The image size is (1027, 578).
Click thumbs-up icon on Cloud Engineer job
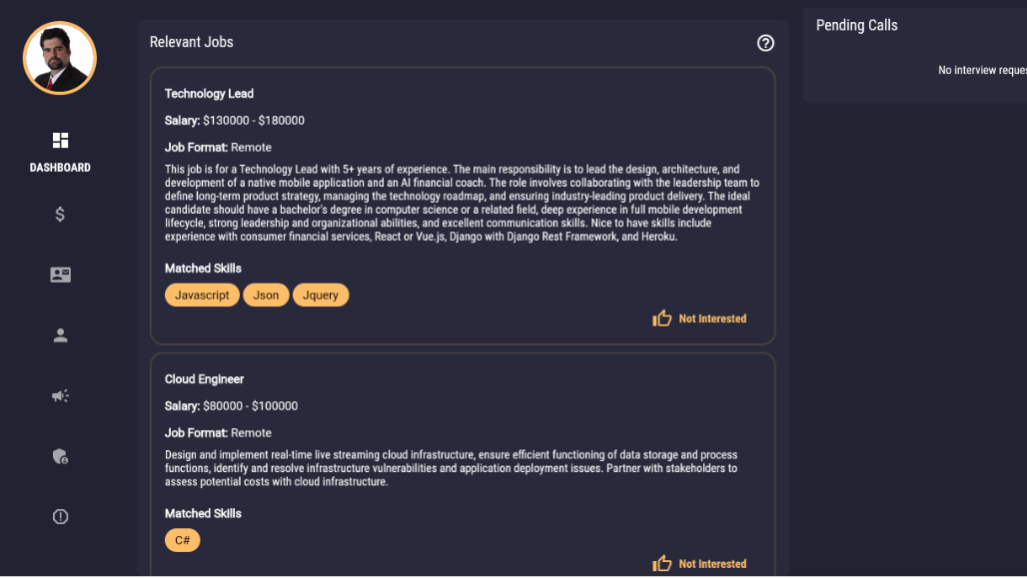coord(662,564)
